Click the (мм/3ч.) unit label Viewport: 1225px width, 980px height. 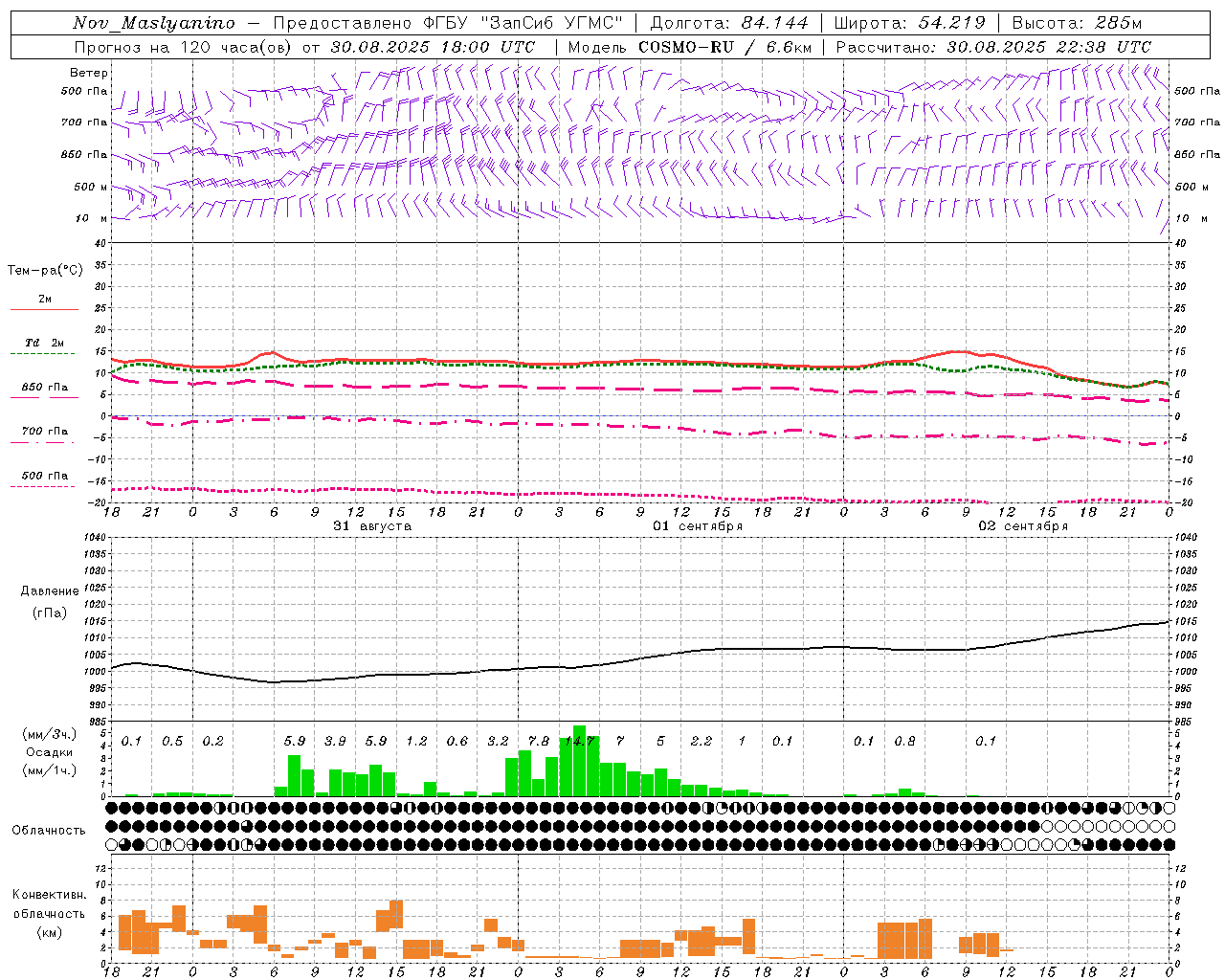pos(49,734)
